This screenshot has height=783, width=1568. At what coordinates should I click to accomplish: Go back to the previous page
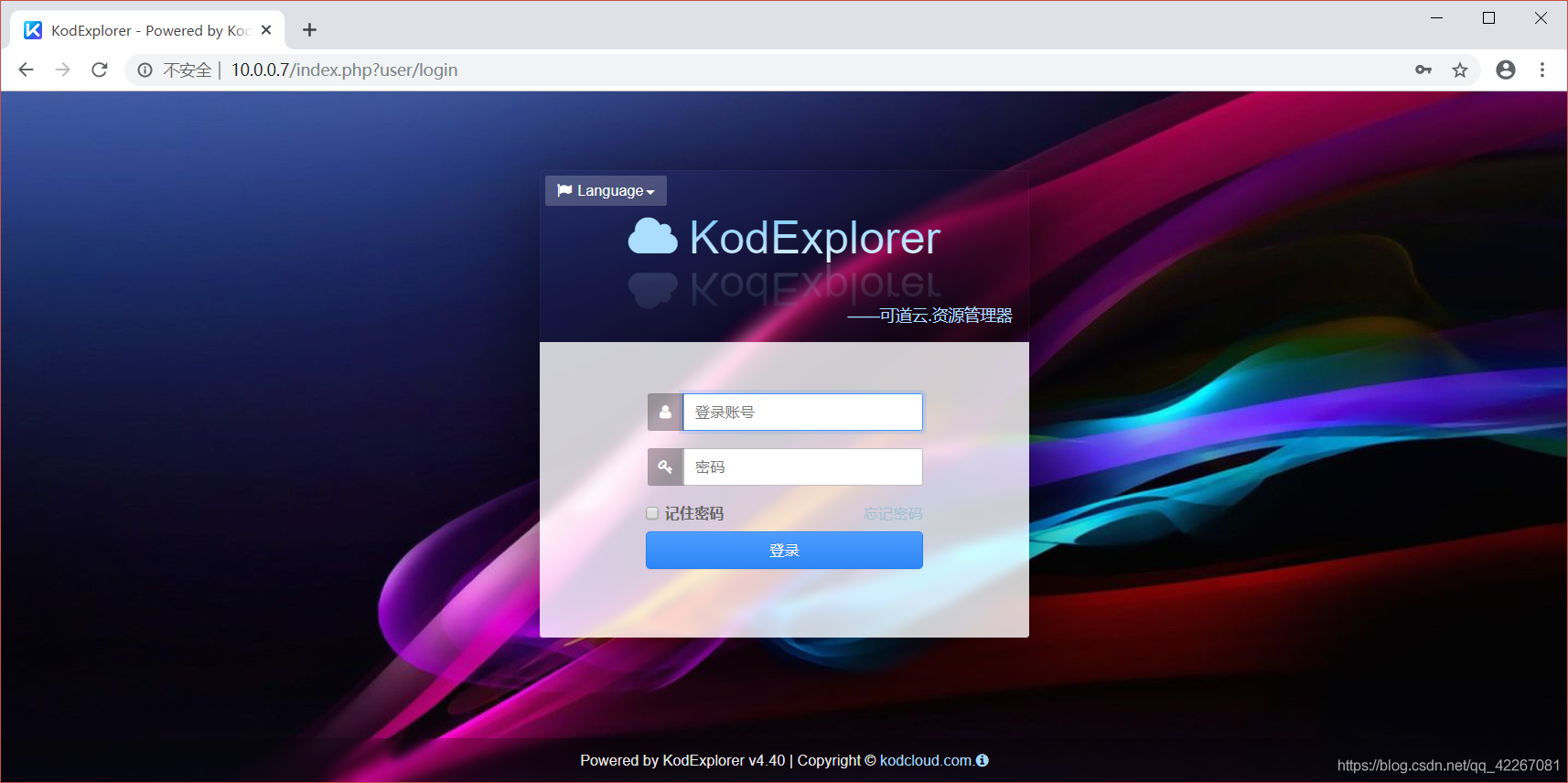[27, 70]
